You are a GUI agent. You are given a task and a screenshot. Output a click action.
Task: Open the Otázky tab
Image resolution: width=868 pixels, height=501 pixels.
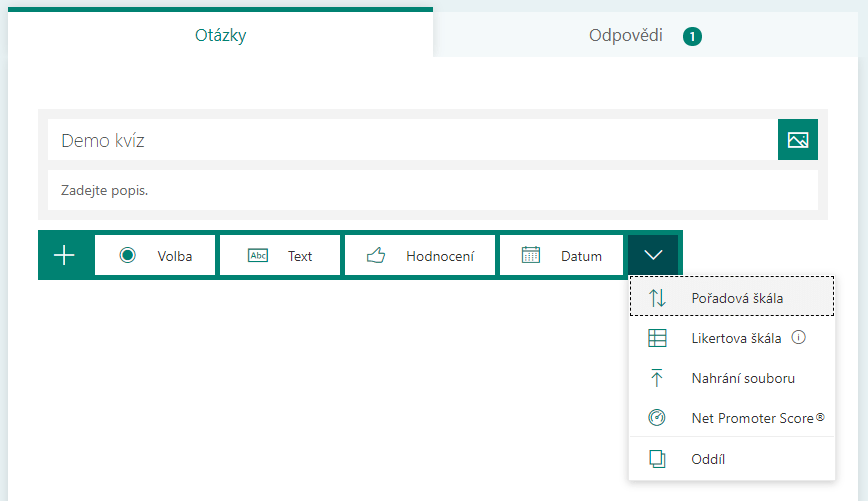[220, 34]
